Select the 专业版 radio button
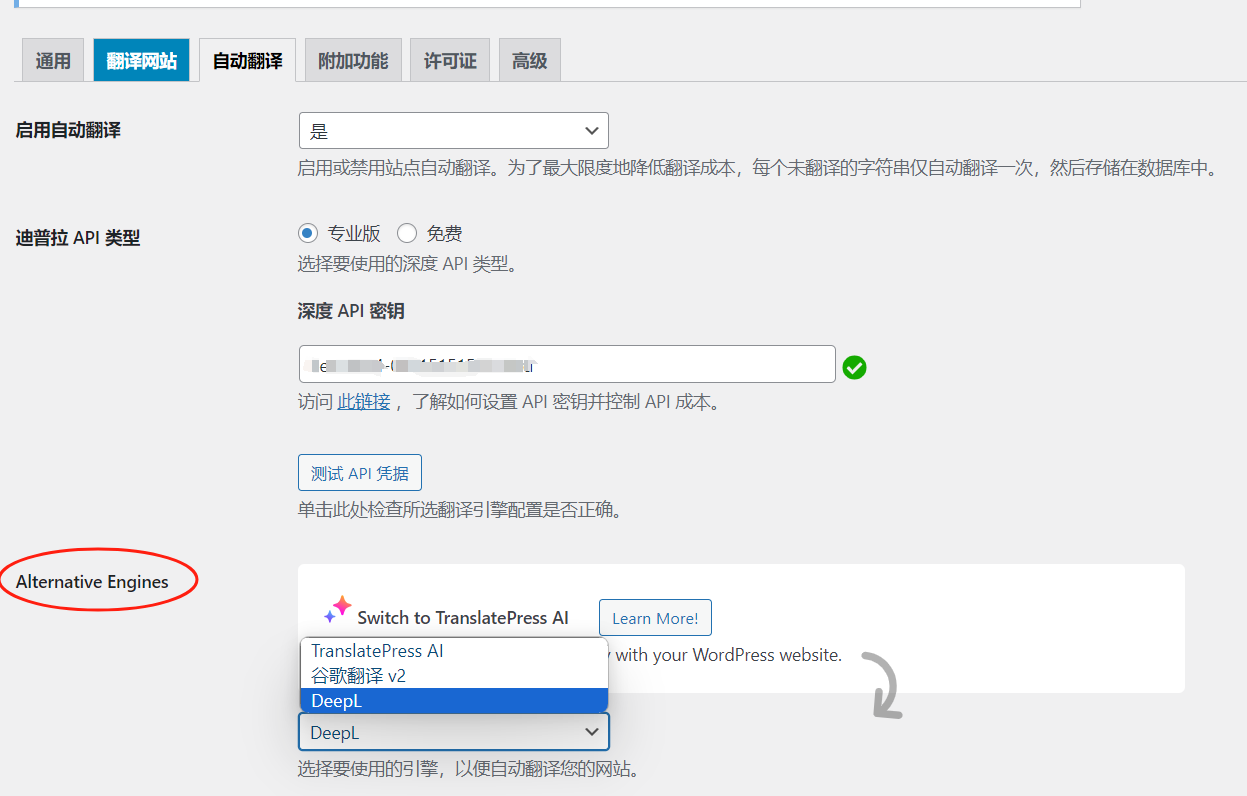Screen dimensions: 1247x796 pyautogui.click(x=308, y=233)
